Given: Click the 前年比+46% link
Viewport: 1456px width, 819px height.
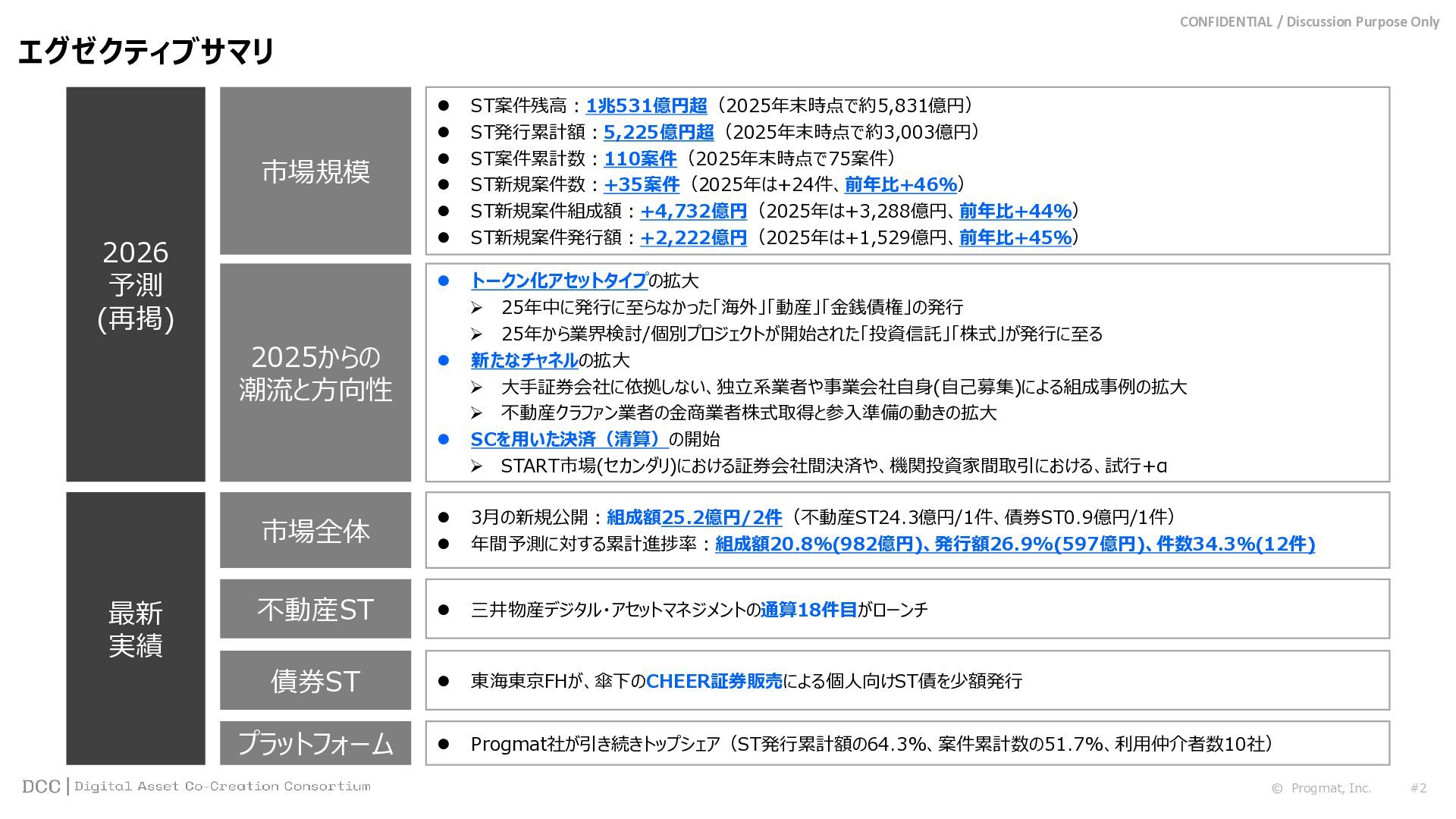Looking at the screenshot, I should pyautogui.click(x=900, y=184).
